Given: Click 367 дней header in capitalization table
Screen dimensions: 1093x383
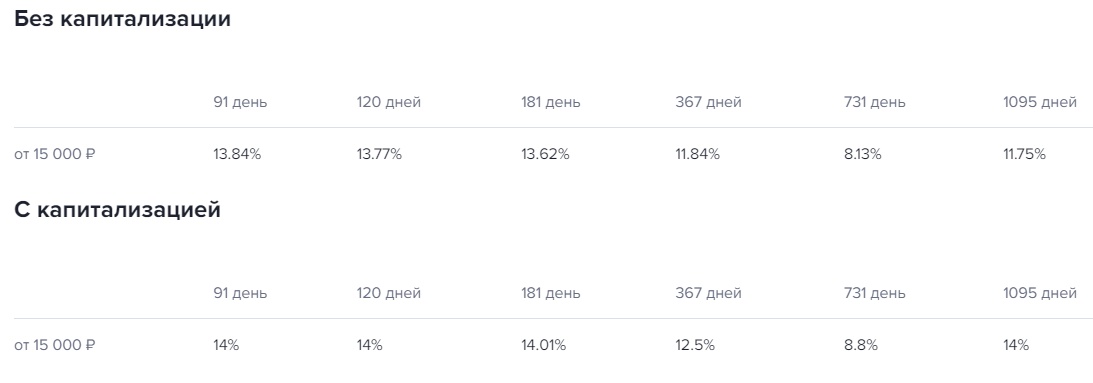Looking at the screenshot, I should click(x=708, y=294).
